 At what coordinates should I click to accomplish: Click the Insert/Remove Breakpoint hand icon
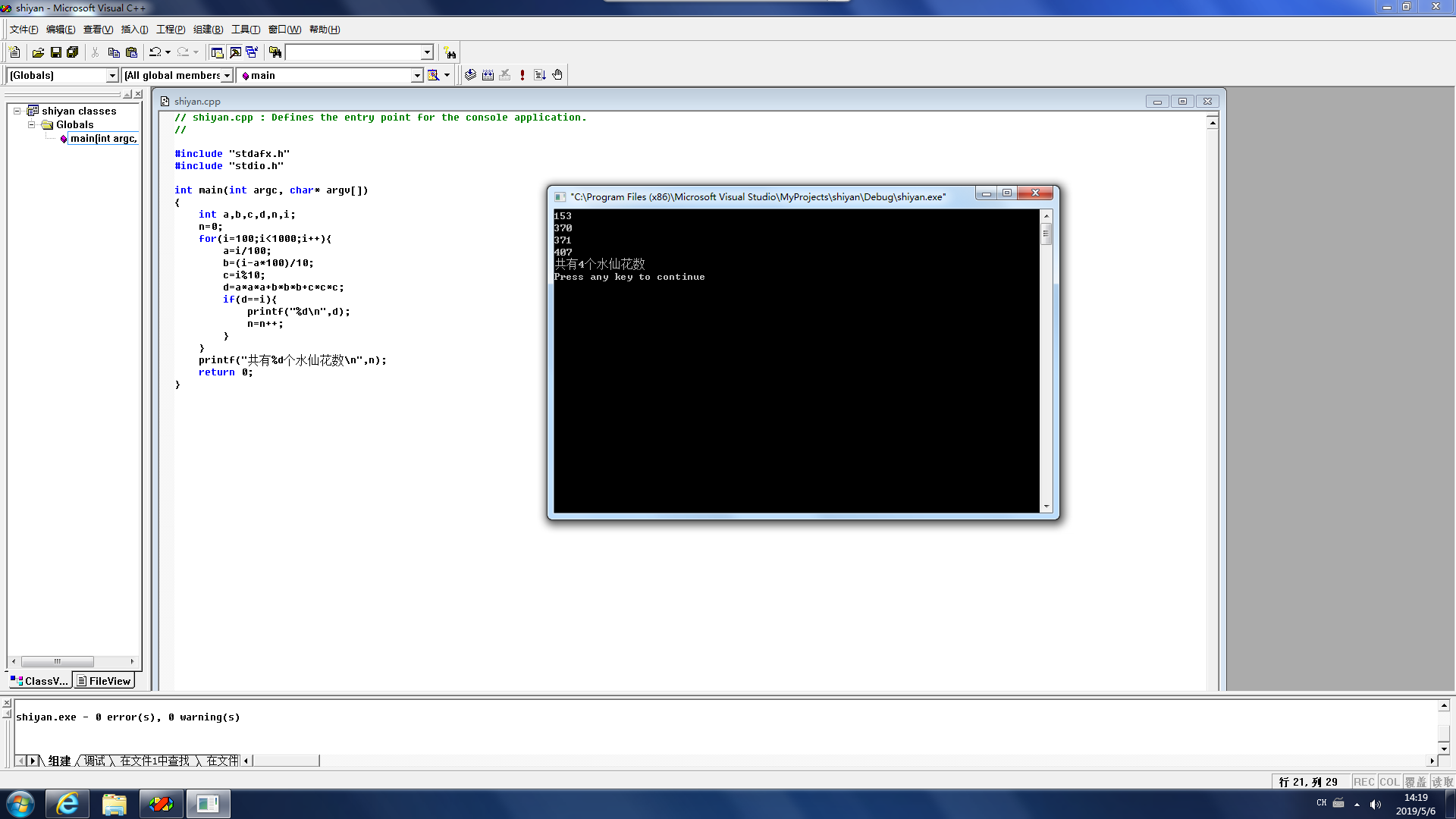557,75
